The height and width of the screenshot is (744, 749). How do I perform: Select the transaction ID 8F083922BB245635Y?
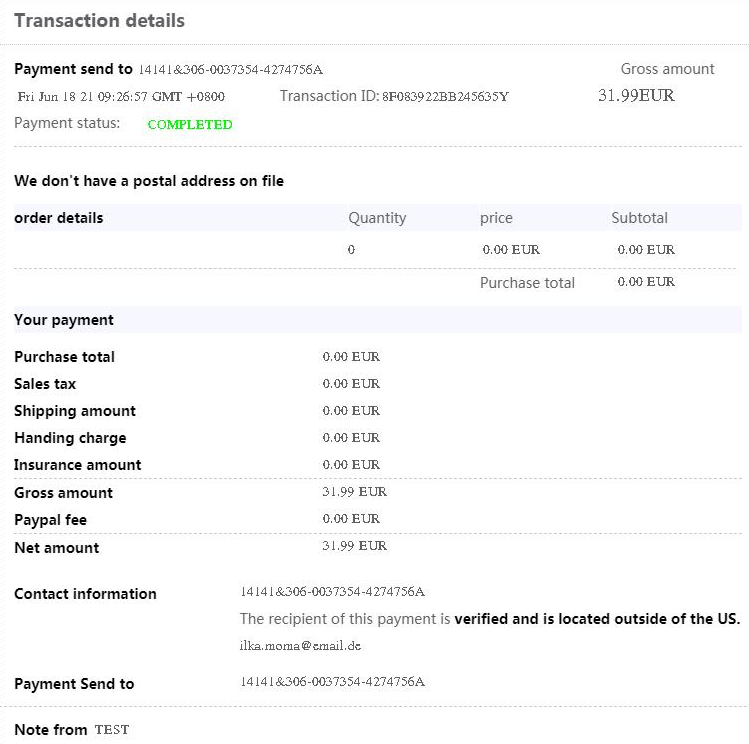(445, 97)
